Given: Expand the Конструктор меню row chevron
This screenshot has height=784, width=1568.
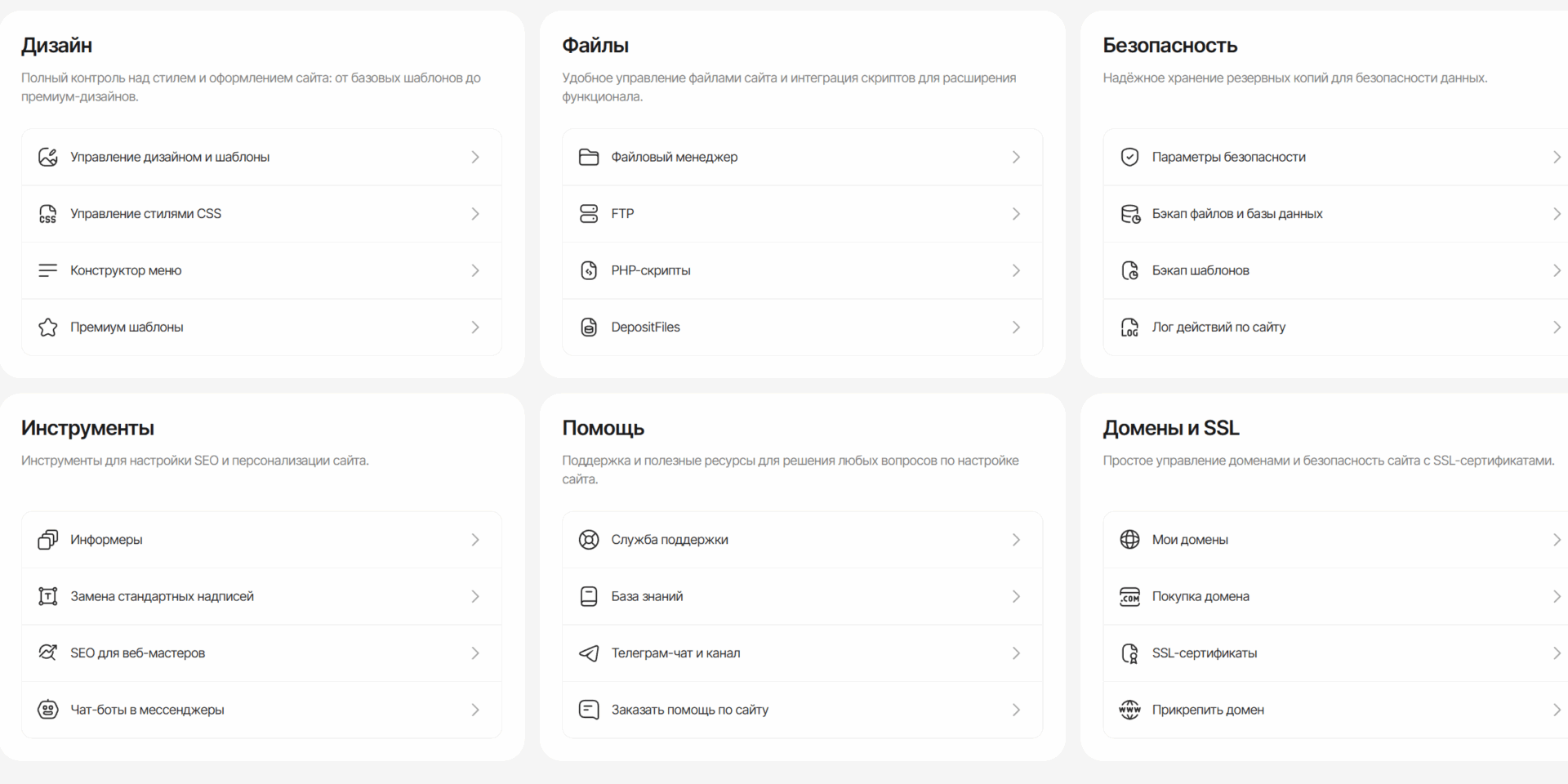Looking at the screenshot, I should 475,270.
